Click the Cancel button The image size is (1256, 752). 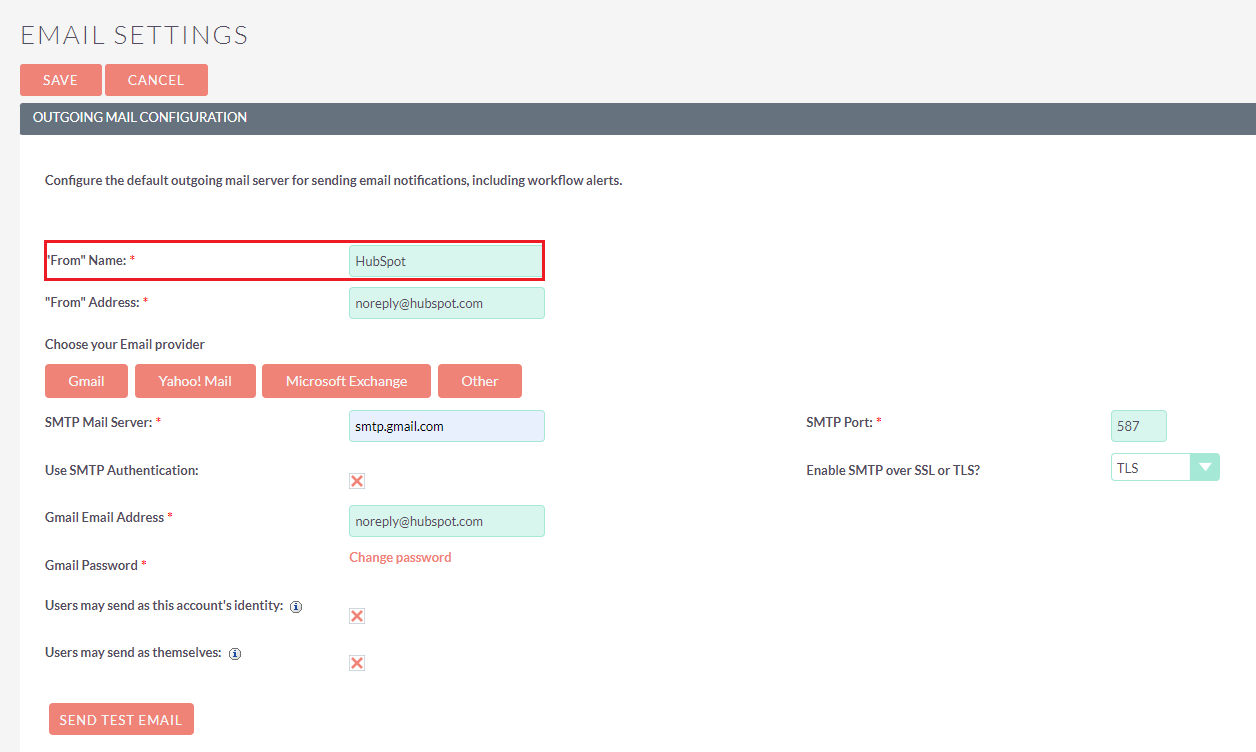click(156, 80)
